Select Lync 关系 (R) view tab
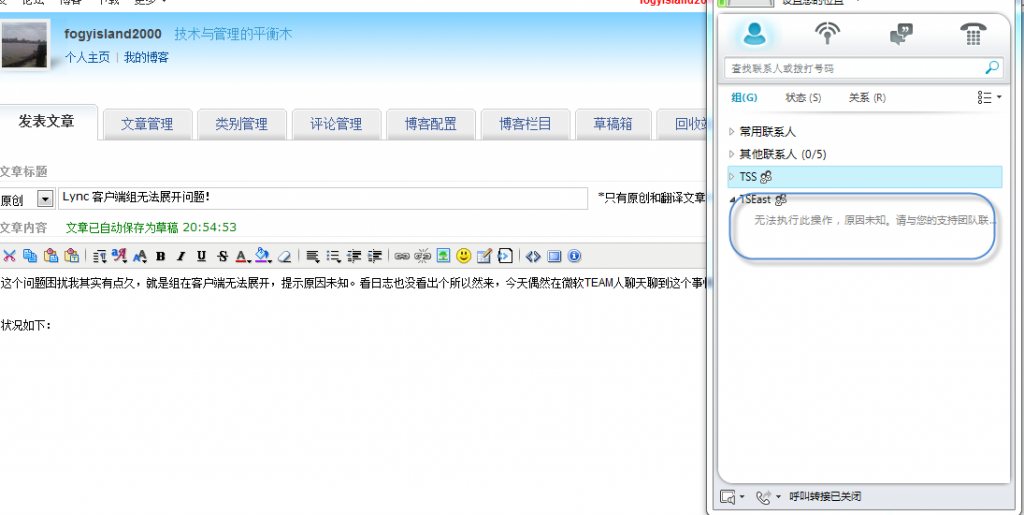The width and height of the screenshot is (1024, 515). point(867,98)
